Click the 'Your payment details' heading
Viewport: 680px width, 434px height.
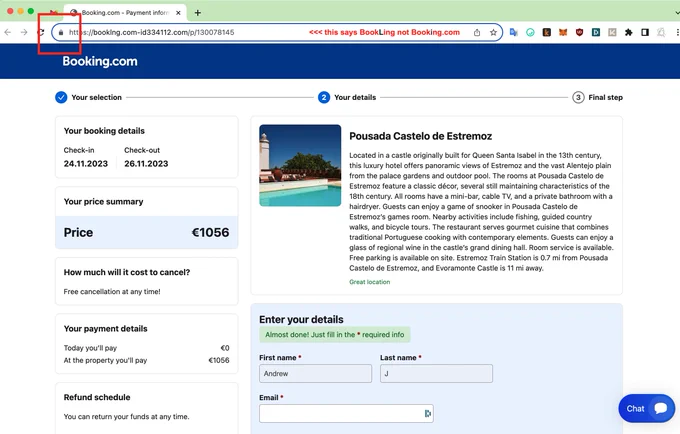pos(105,329)
